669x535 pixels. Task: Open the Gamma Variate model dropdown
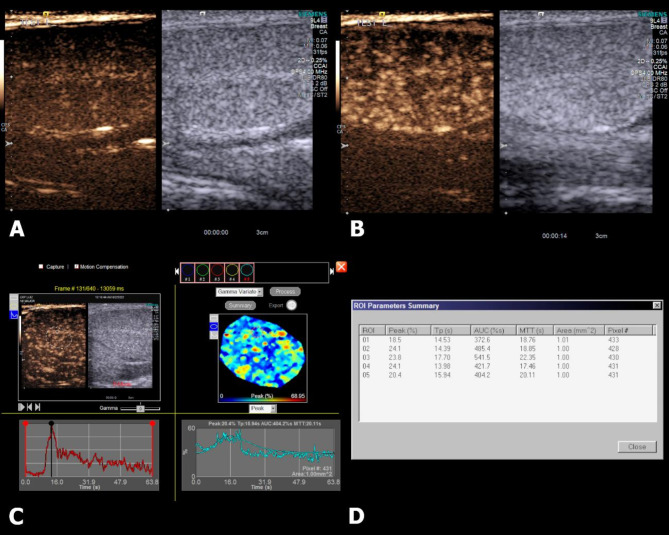point(239,292)
